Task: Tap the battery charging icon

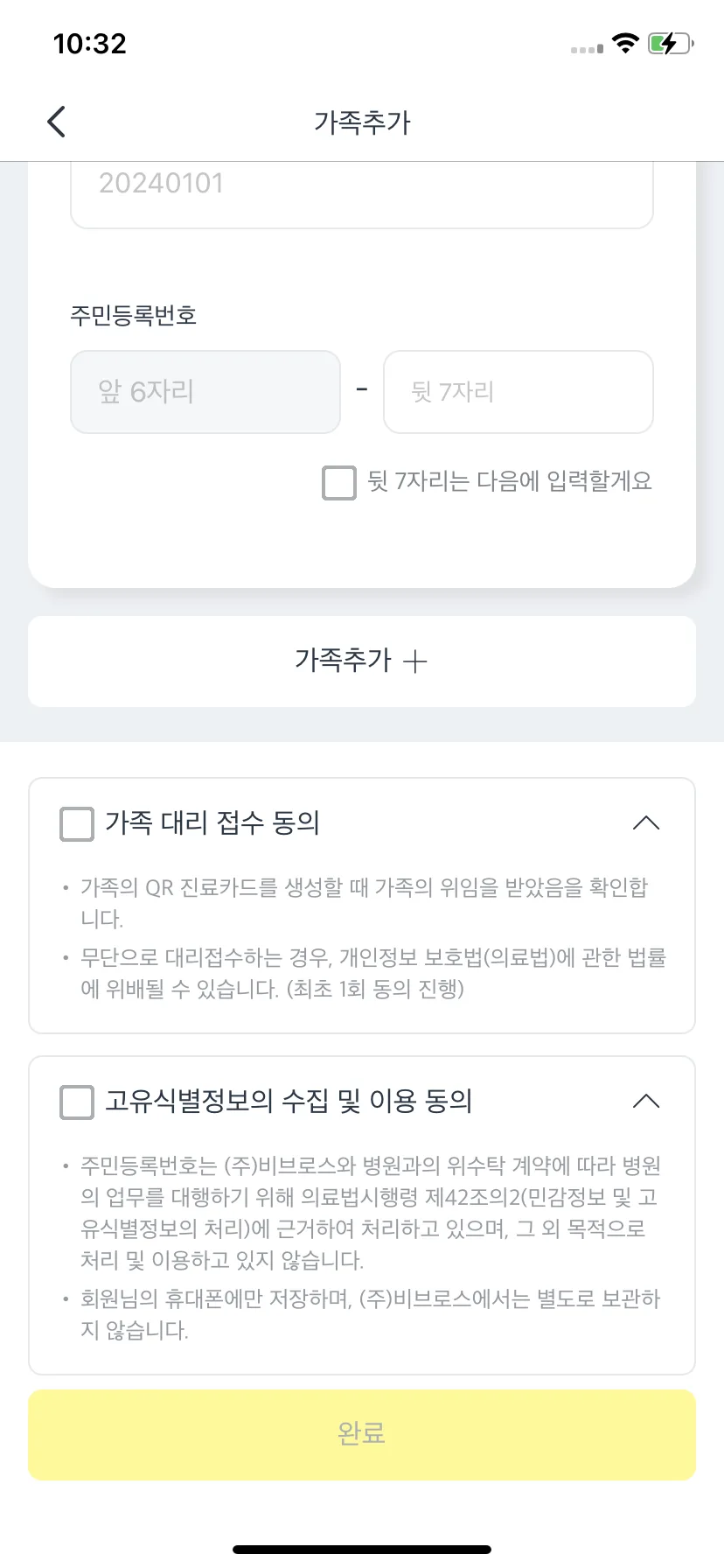Action: point(671,43)
